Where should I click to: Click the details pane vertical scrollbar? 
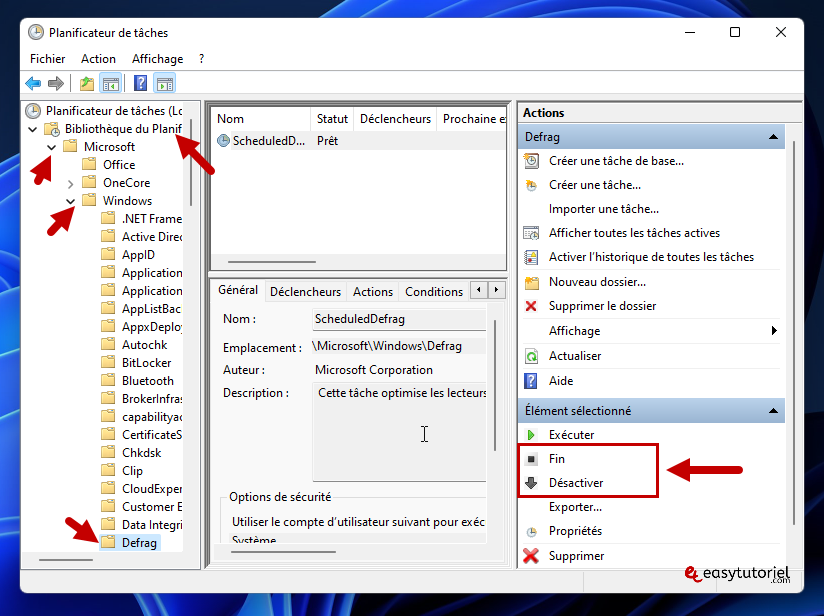coord(495,385)
